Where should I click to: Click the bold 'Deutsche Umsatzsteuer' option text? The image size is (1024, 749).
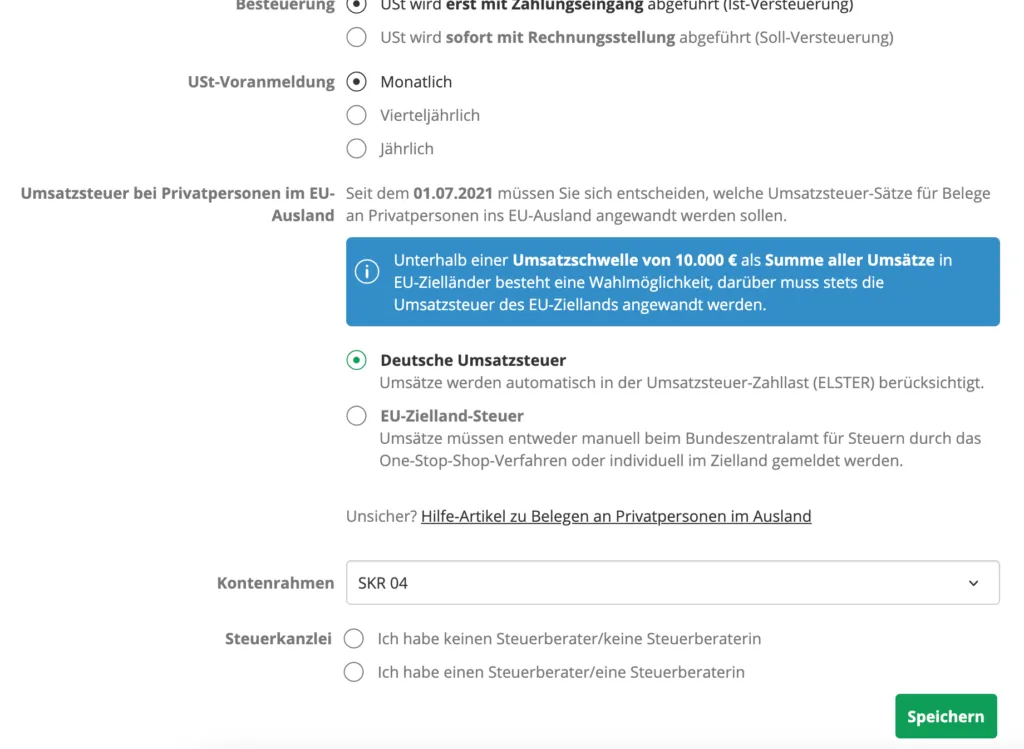pyautogui.click(x=470, y=360)
